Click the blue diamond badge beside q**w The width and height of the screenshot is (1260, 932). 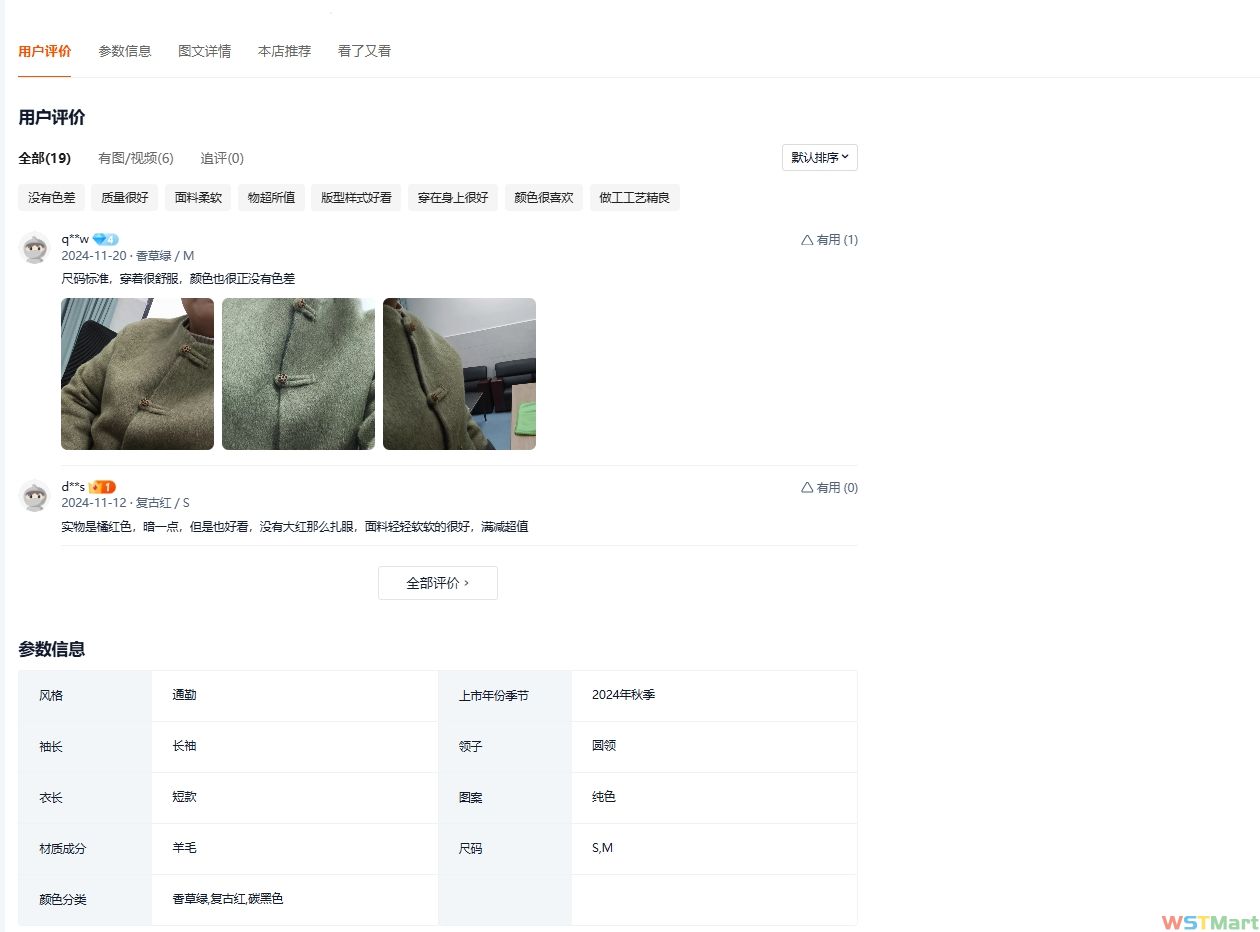[x=105, y=239]
